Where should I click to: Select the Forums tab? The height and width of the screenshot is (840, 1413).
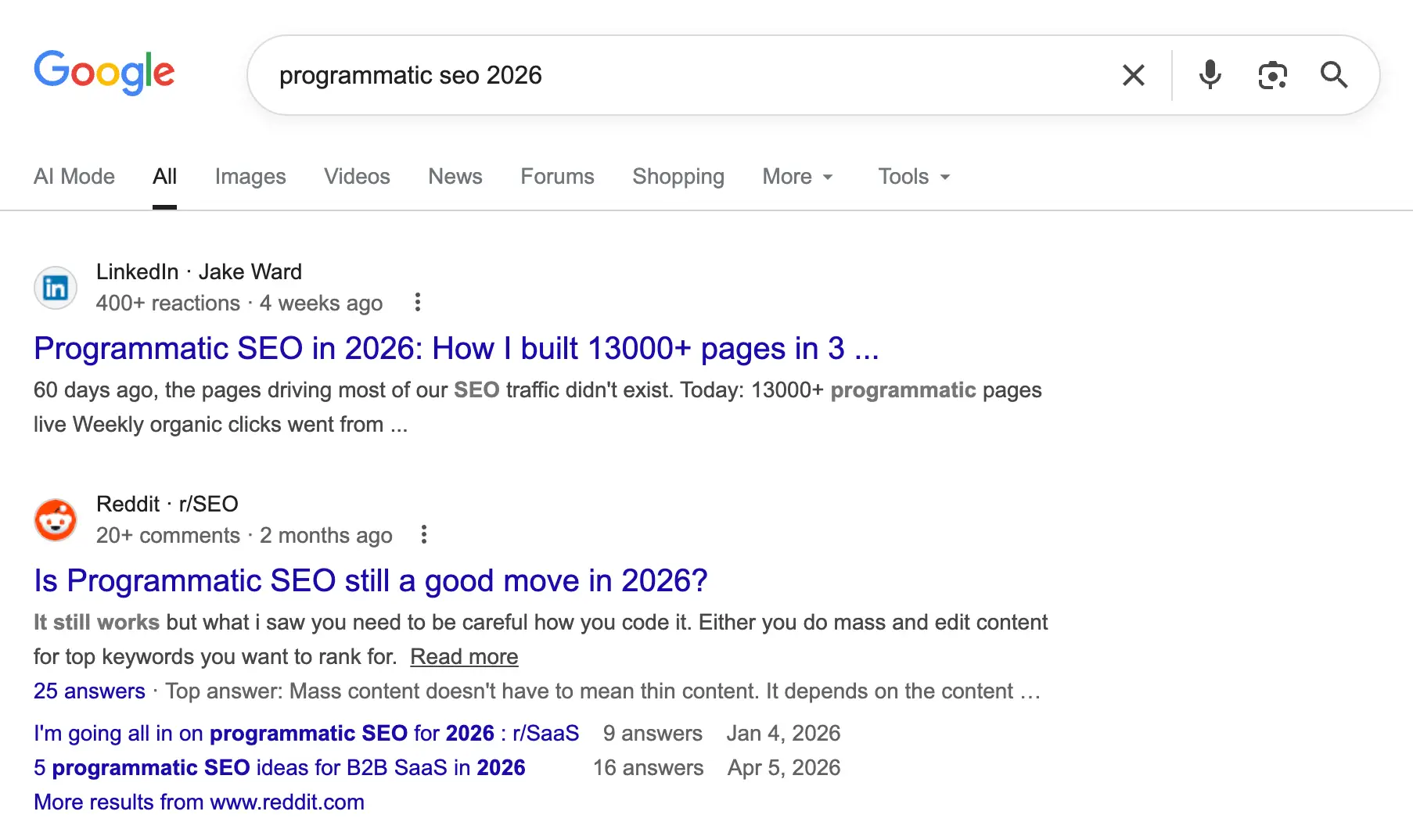tap(557, 177)
